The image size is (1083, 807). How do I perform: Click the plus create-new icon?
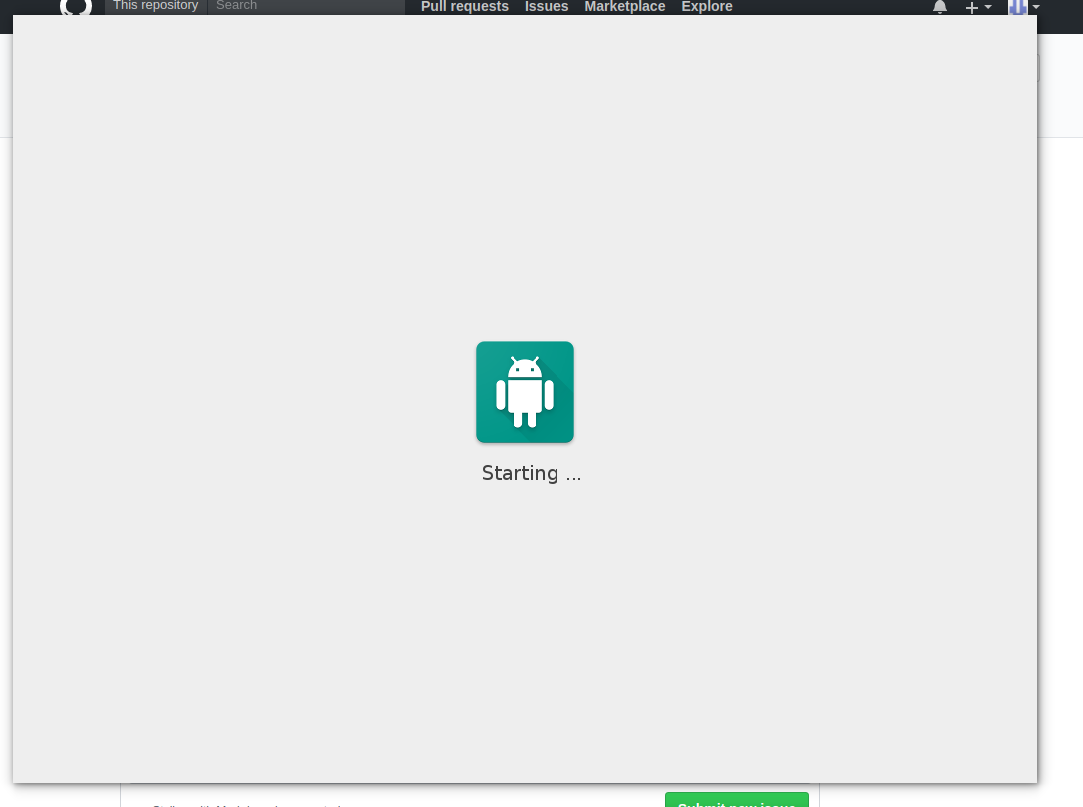969,7
